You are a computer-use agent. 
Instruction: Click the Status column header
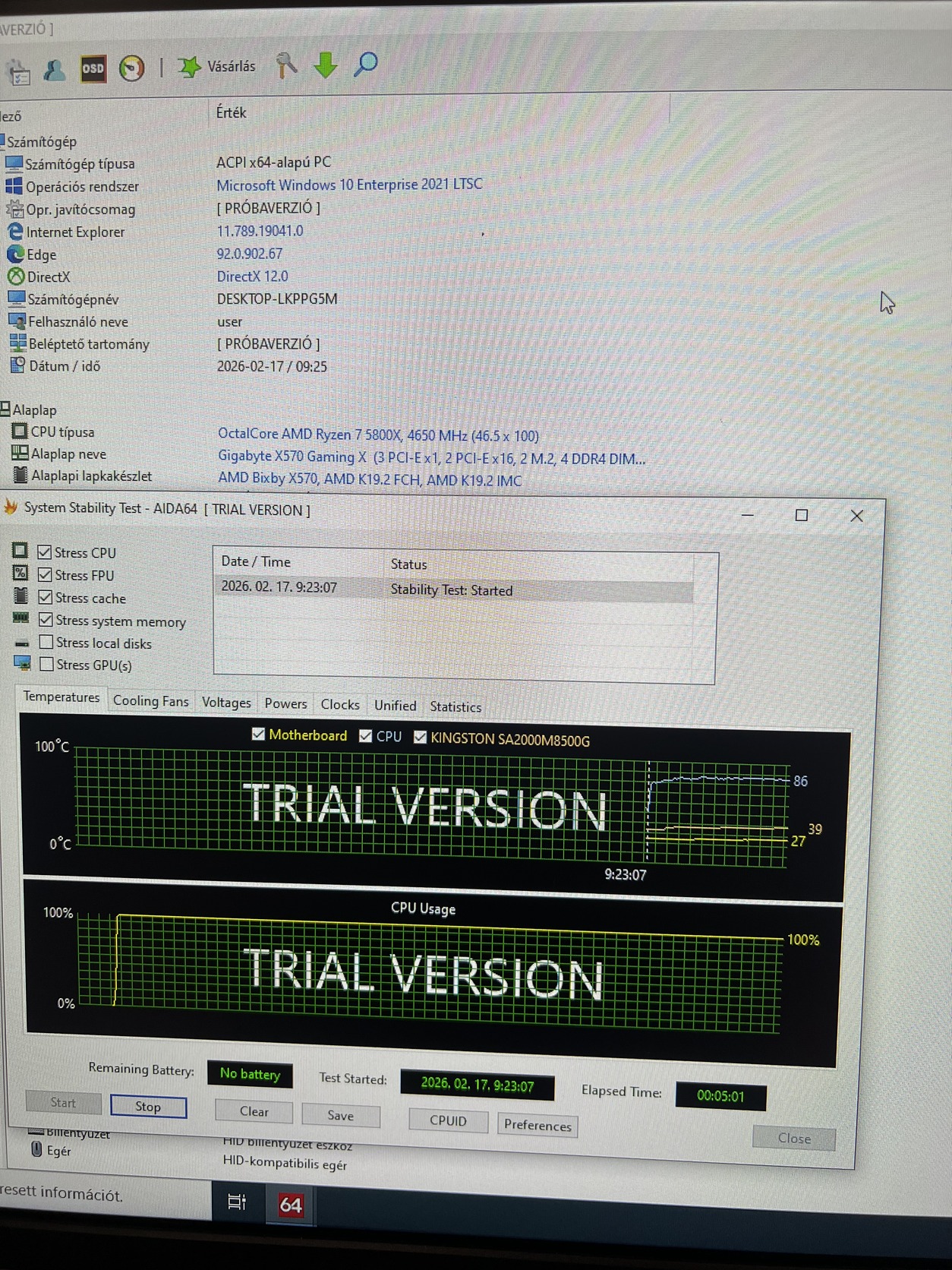[409, 564]
